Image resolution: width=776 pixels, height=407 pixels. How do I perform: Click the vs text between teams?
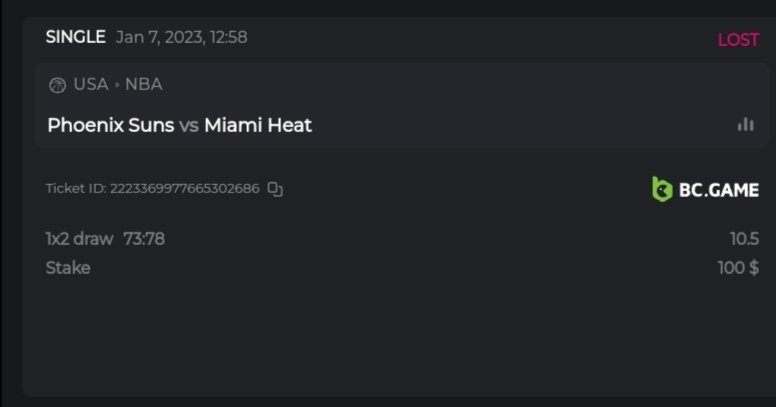tap(189, 126)
